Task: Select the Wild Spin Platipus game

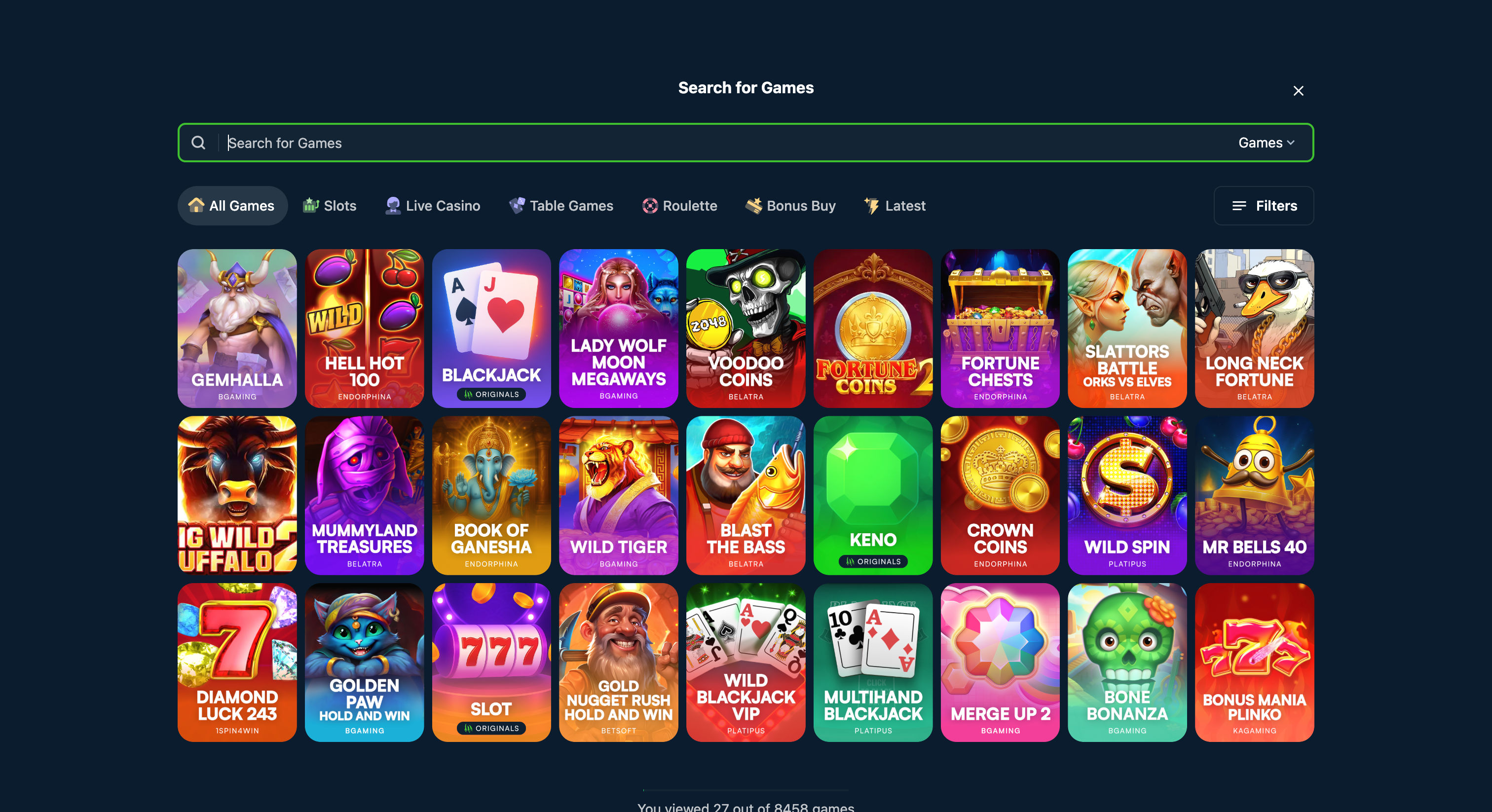Action: 1127,495
